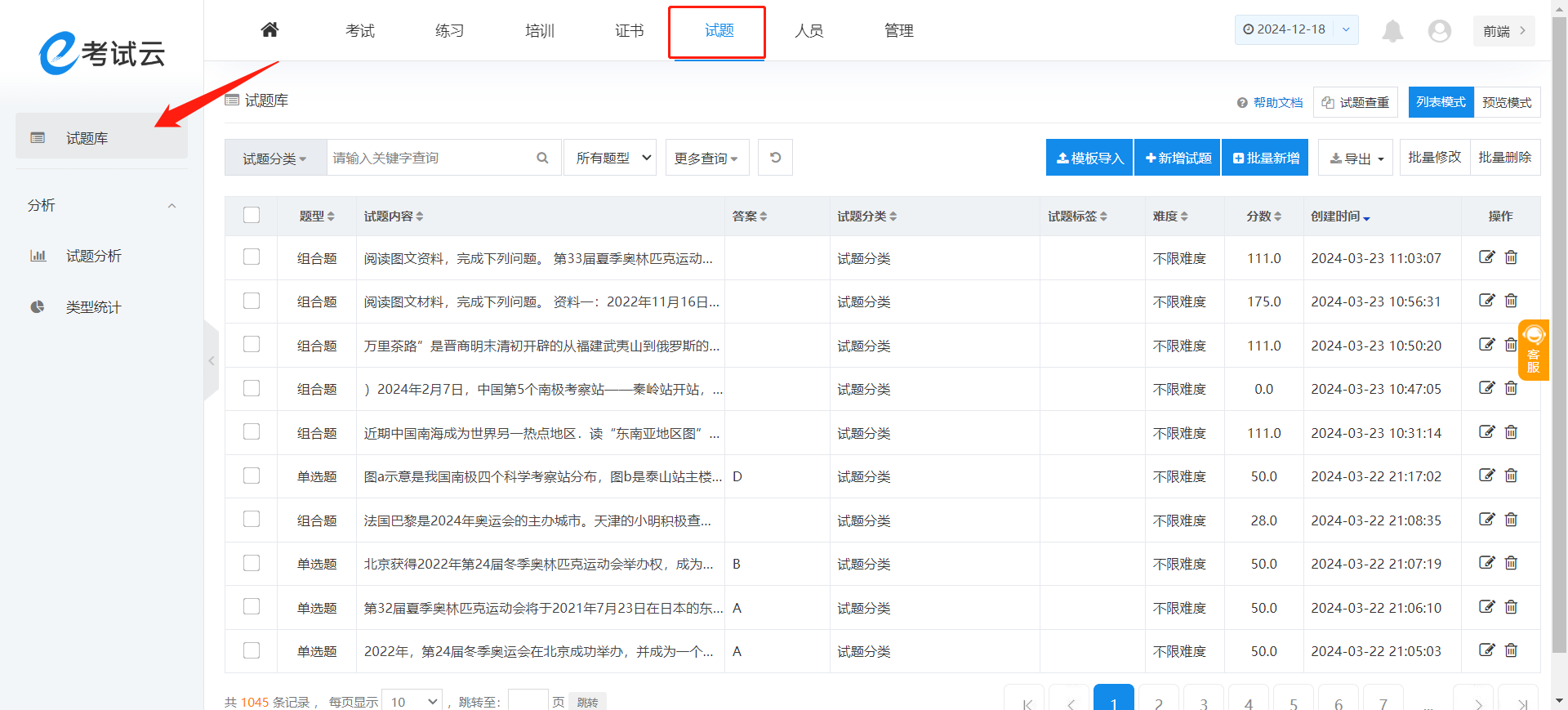The width and height of the screenshot is (1568, 710).
Task: Select checkbox for 北京获得2022年 question
Action: tap(252, 563)
